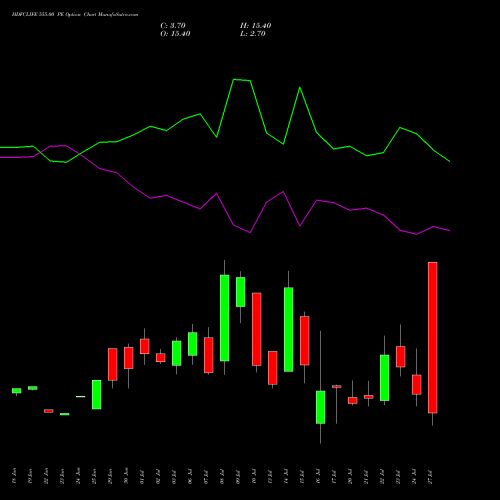Screen dimensions: 500x500
Task: Click the 10 Jul date label
Action: (x=254, y=476)
